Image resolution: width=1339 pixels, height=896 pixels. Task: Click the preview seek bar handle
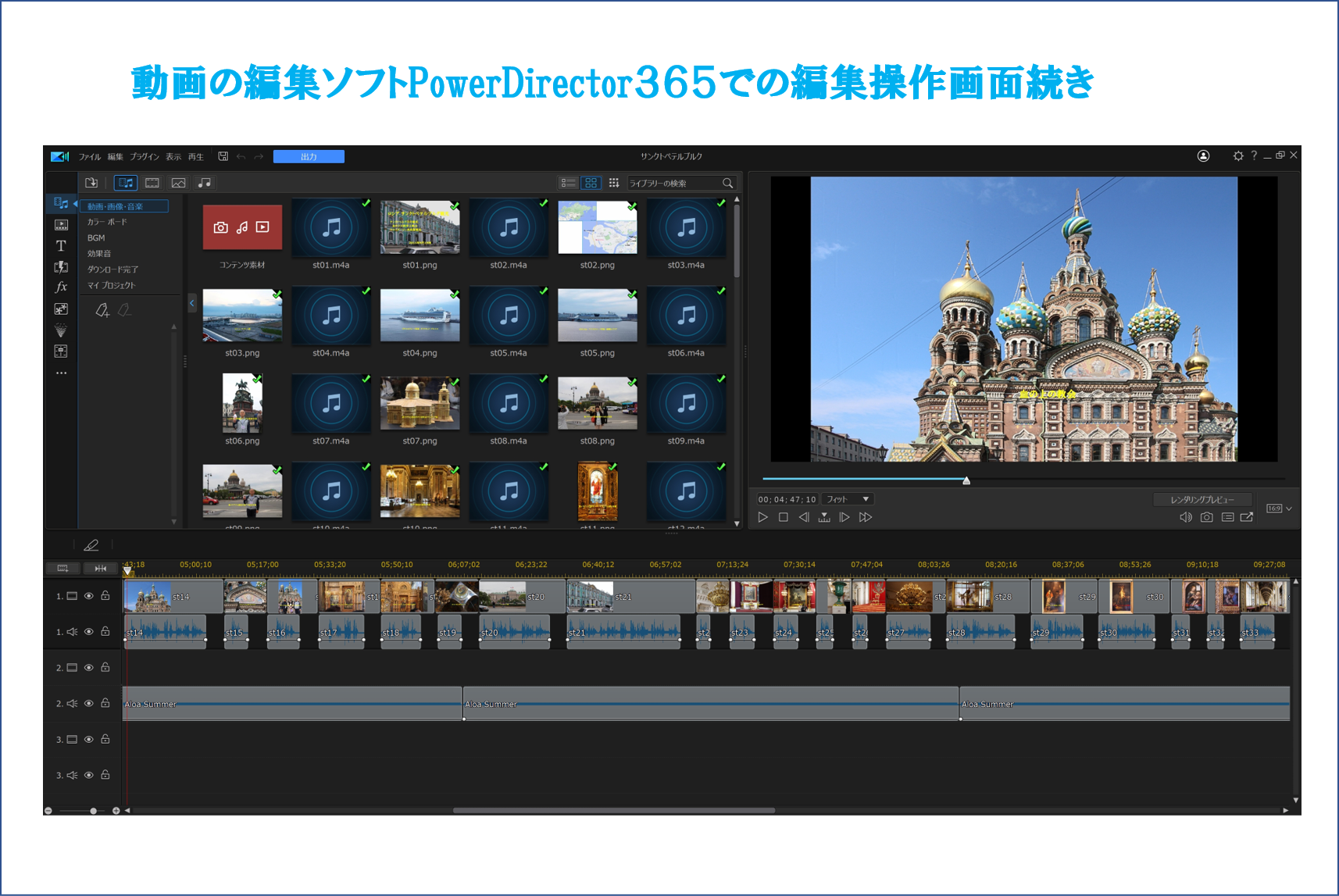pos(966,480)
